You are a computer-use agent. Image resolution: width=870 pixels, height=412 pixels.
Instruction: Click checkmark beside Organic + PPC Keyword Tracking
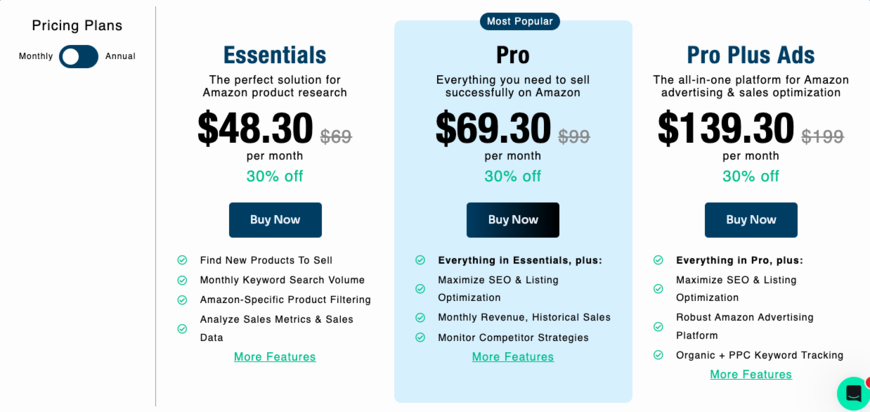click(x=658, y=355)
